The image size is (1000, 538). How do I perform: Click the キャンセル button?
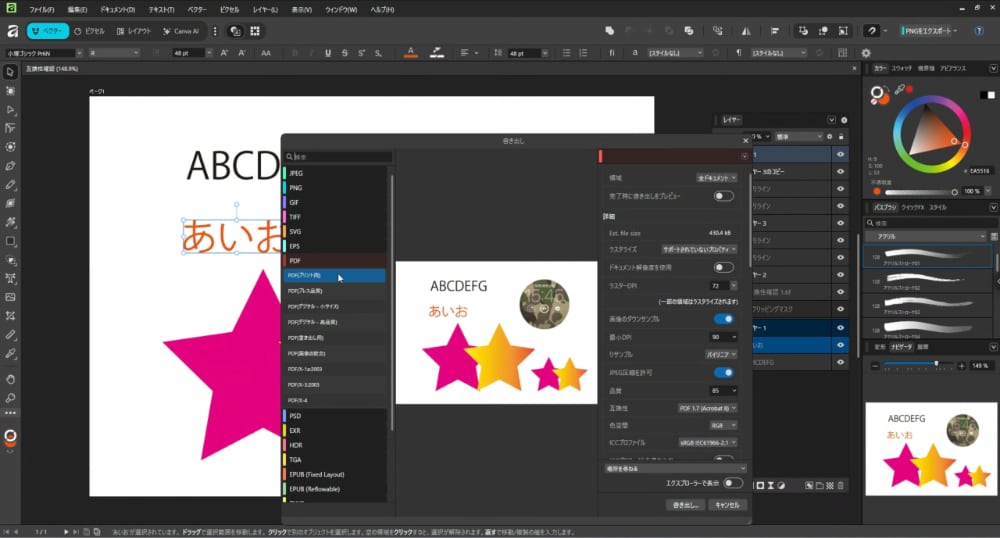[x=727, y=505]
